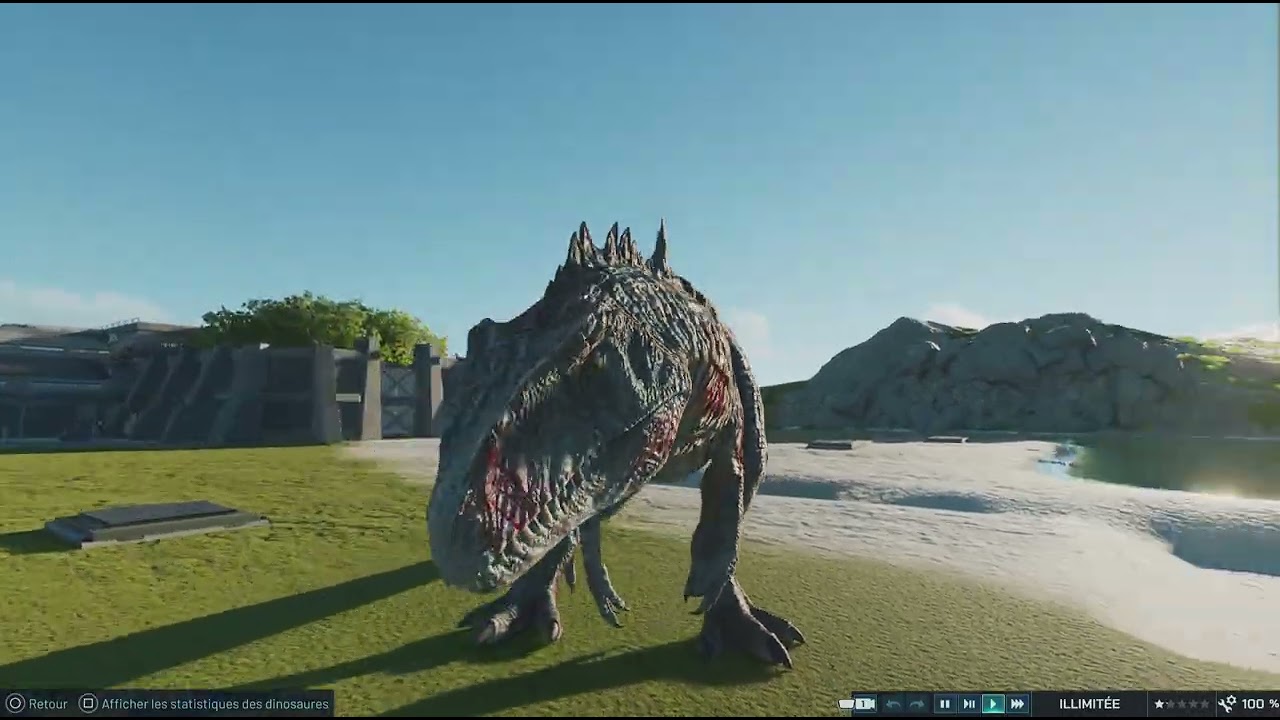The height and width of the screenshot is (720, 1280).
Task: Click the ILLIMITÉE funds label
Action: tap(1089, 704)
